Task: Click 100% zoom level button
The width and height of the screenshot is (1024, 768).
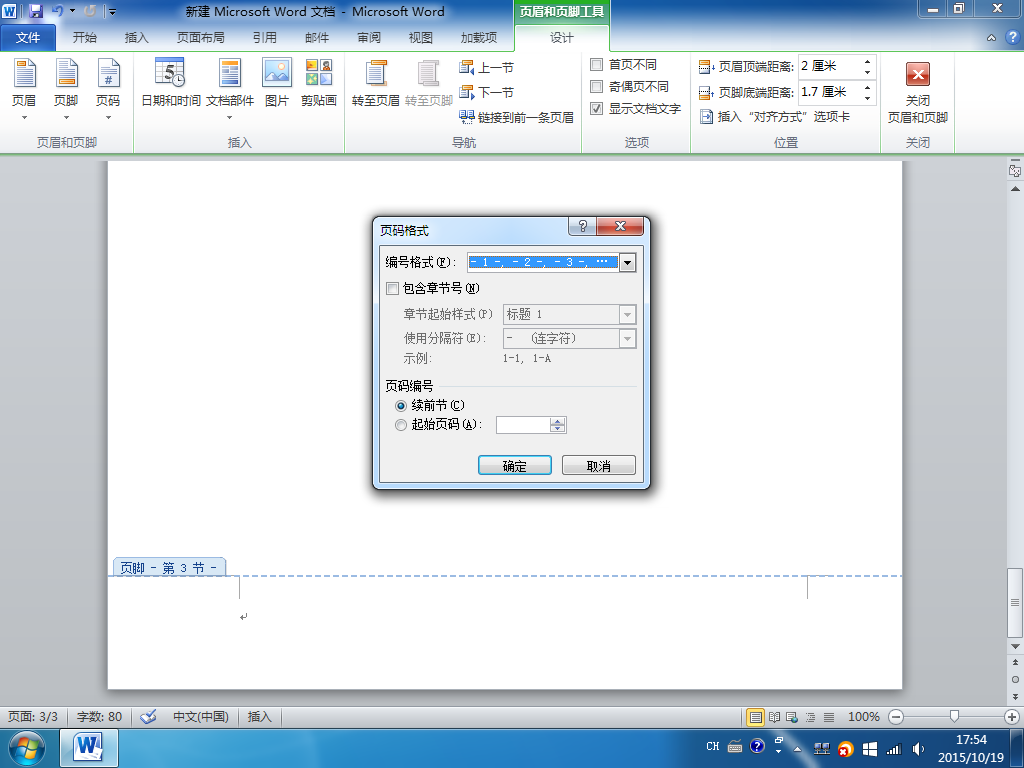Action: coord(863,717)
